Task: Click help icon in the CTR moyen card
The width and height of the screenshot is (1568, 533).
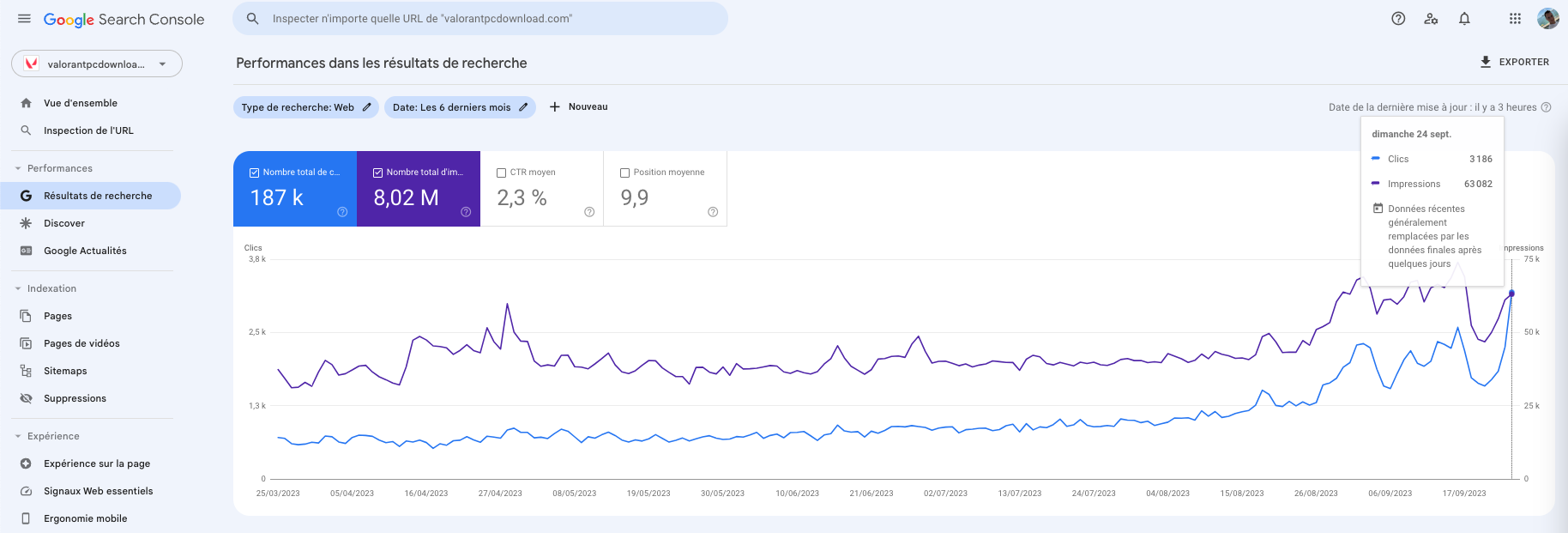Action: 589,212
